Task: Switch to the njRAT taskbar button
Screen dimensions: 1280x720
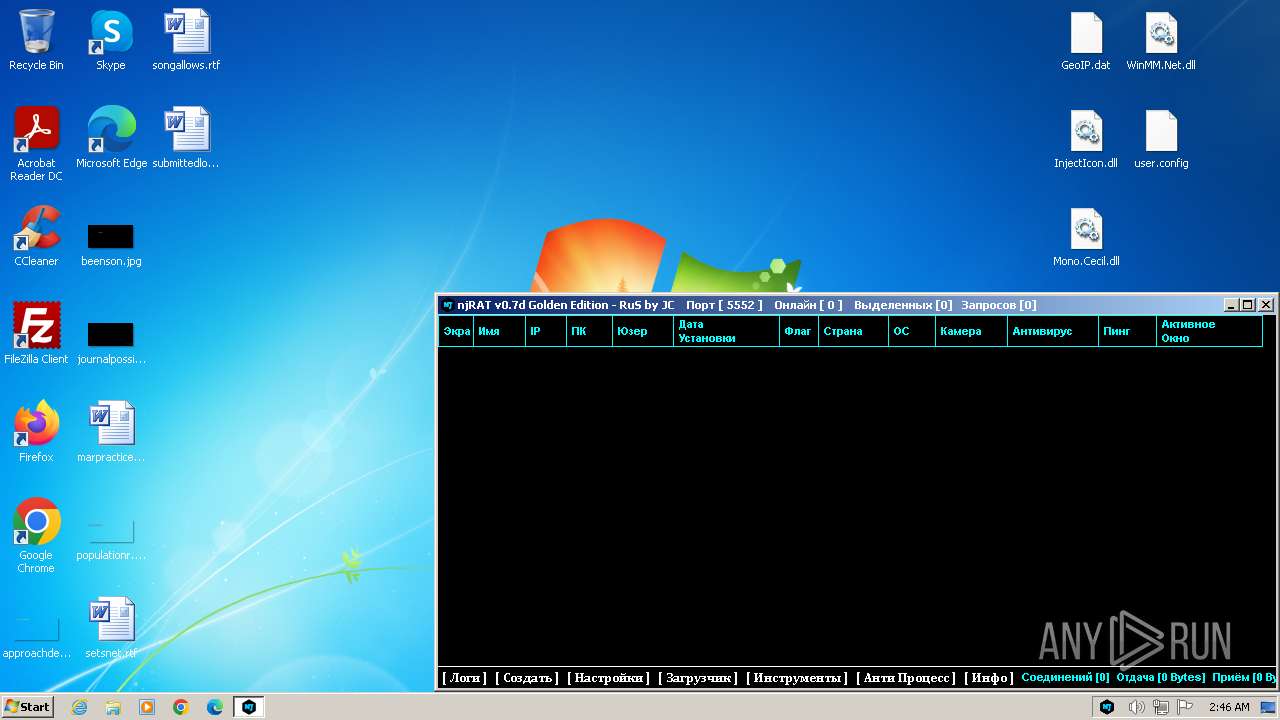Action: [x=249, y=707]
